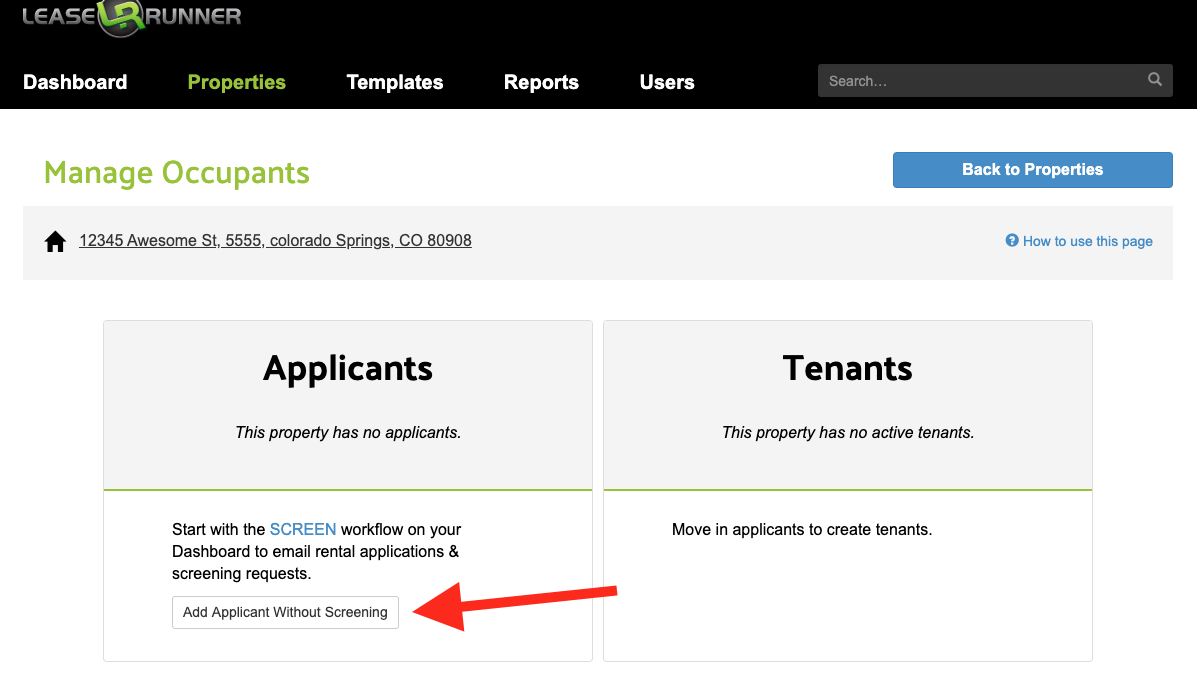Click Add Applicant Without Screening button
Viewport: 1197px width, 677px height.
pyautogui.click(x=285, y=612)
